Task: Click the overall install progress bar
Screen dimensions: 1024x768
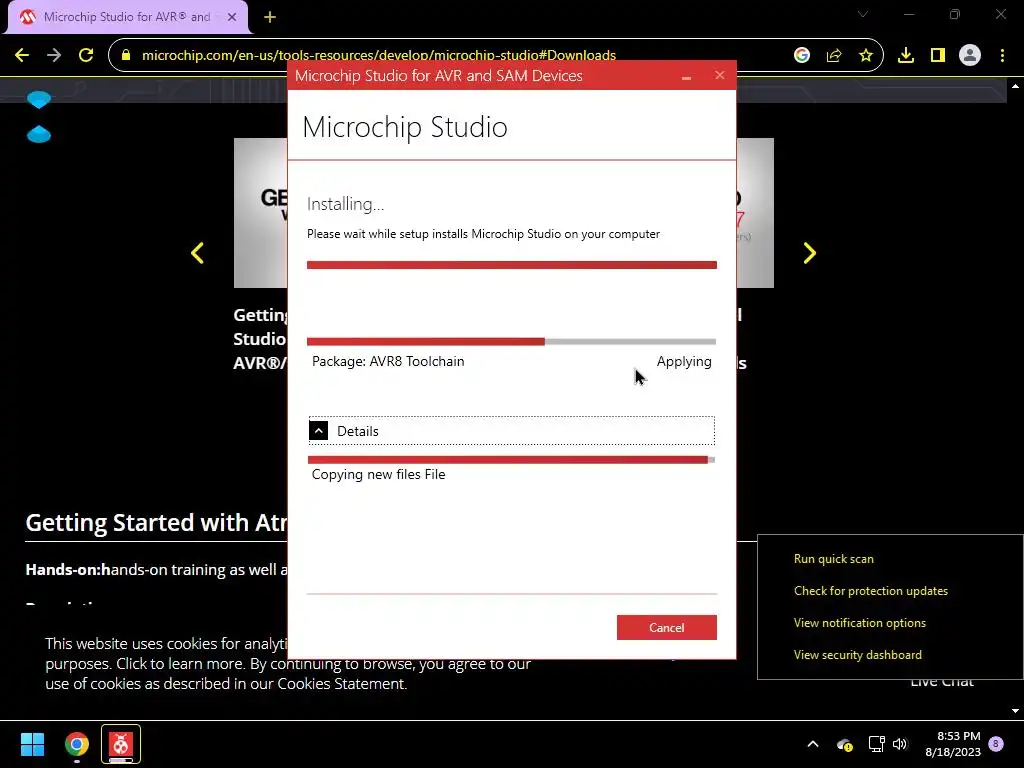Action: pyautogui.click(x=512, y=264)
